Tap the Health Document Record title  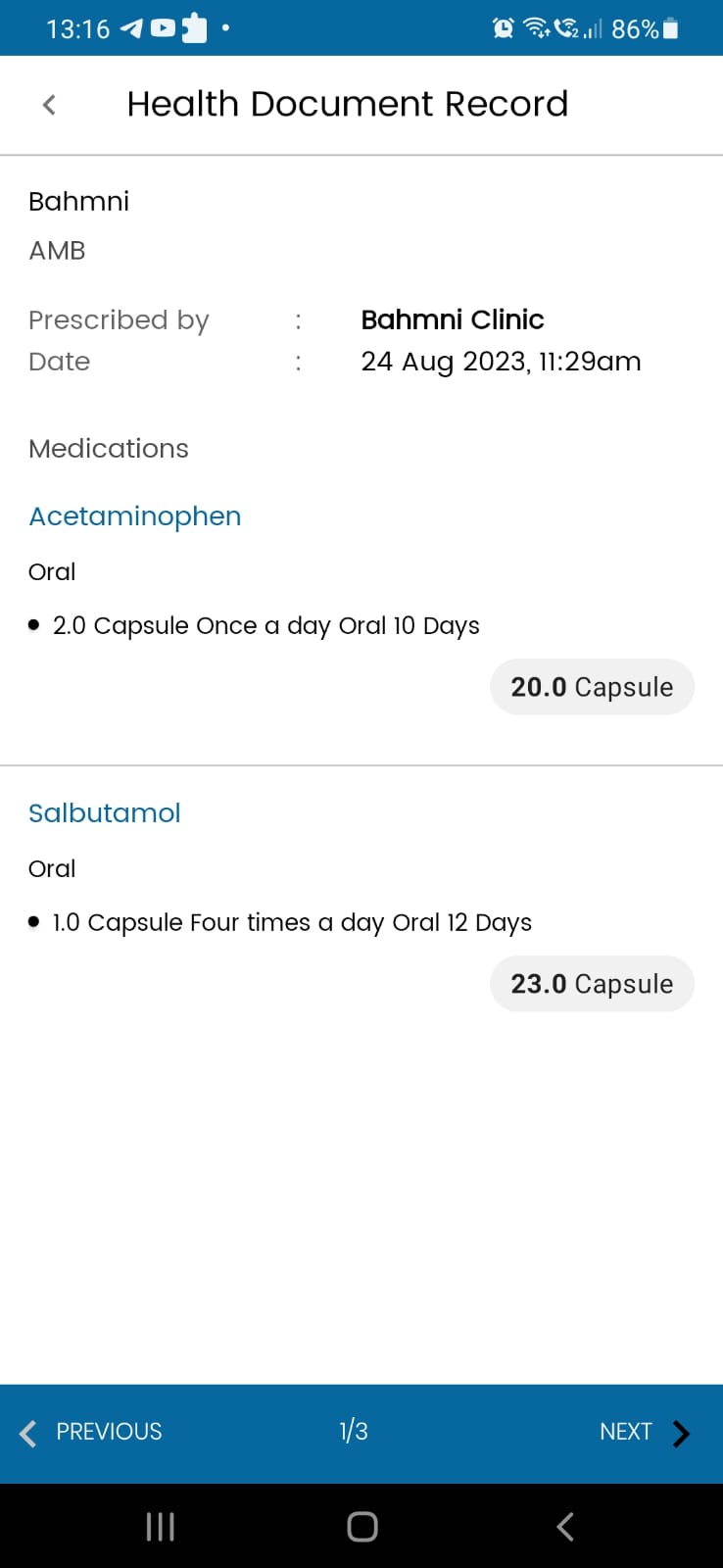(348, 104)
